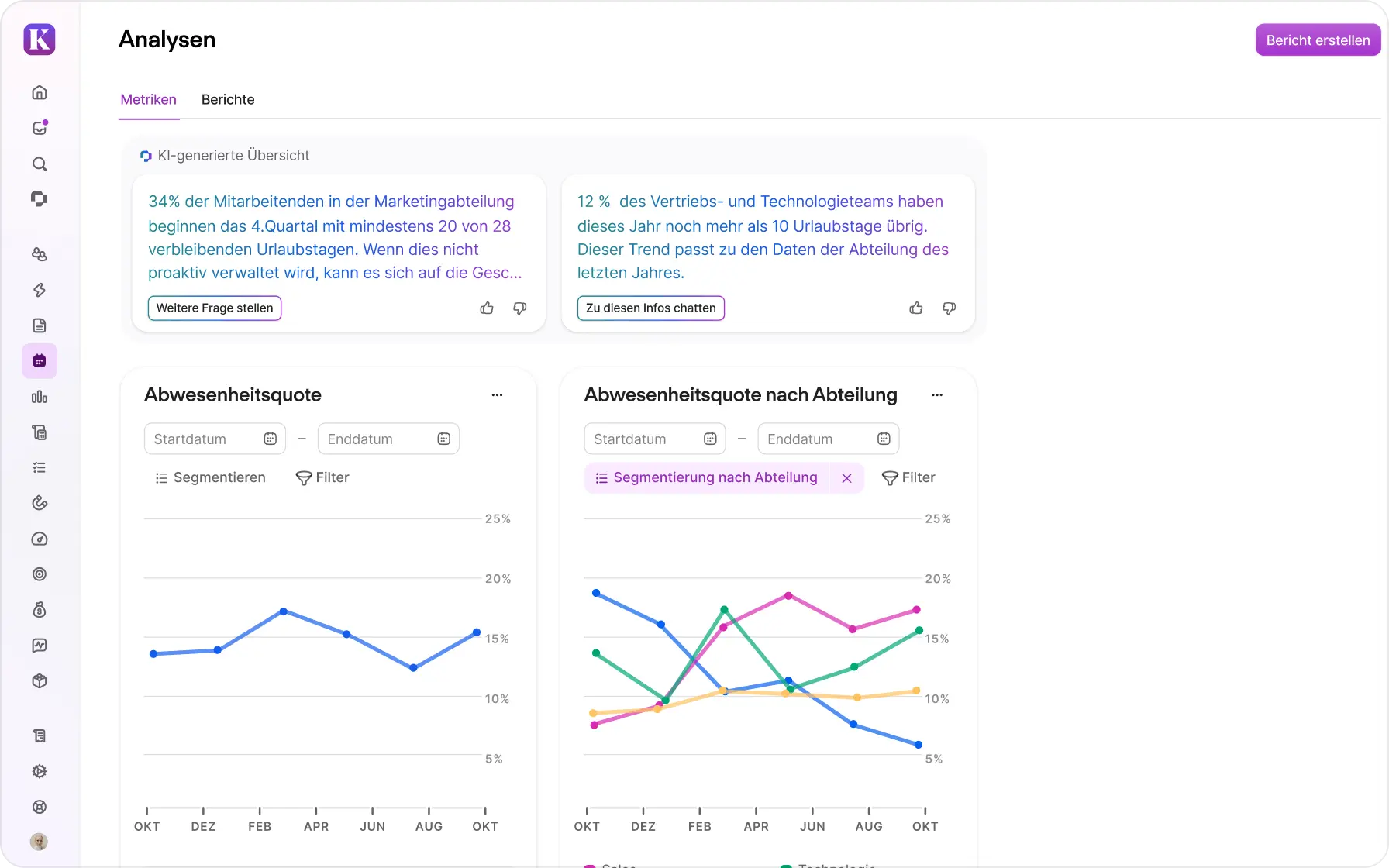Open the document icon in sidebar
1389x868 pixels.
click(x=40, y=325)
